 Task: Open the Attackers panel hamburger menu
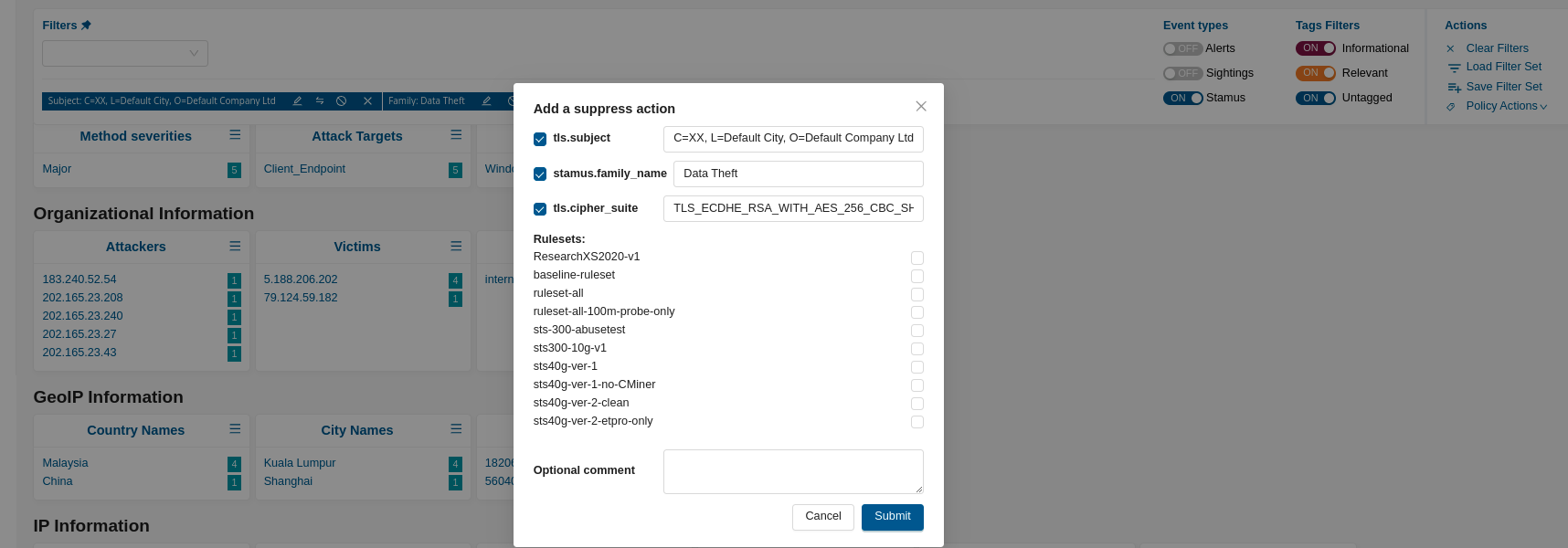point(235,247)
